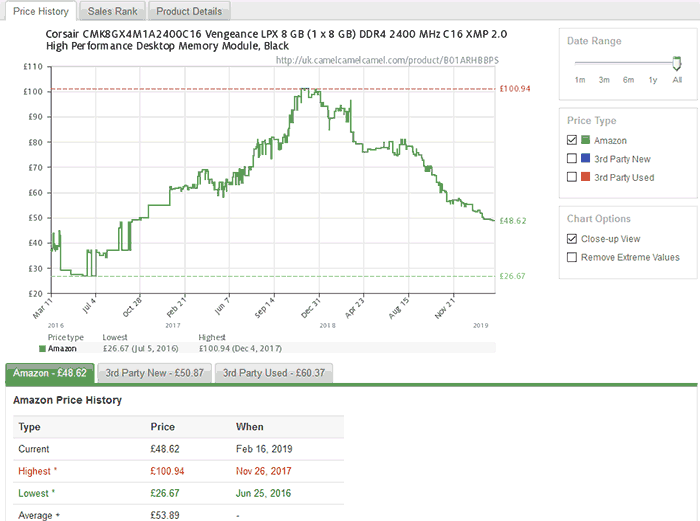Image resolution: width=700 pixels, height=521 pixels.
Task: Check Remove Extreme Values option
Action: [x=572, y=257]
